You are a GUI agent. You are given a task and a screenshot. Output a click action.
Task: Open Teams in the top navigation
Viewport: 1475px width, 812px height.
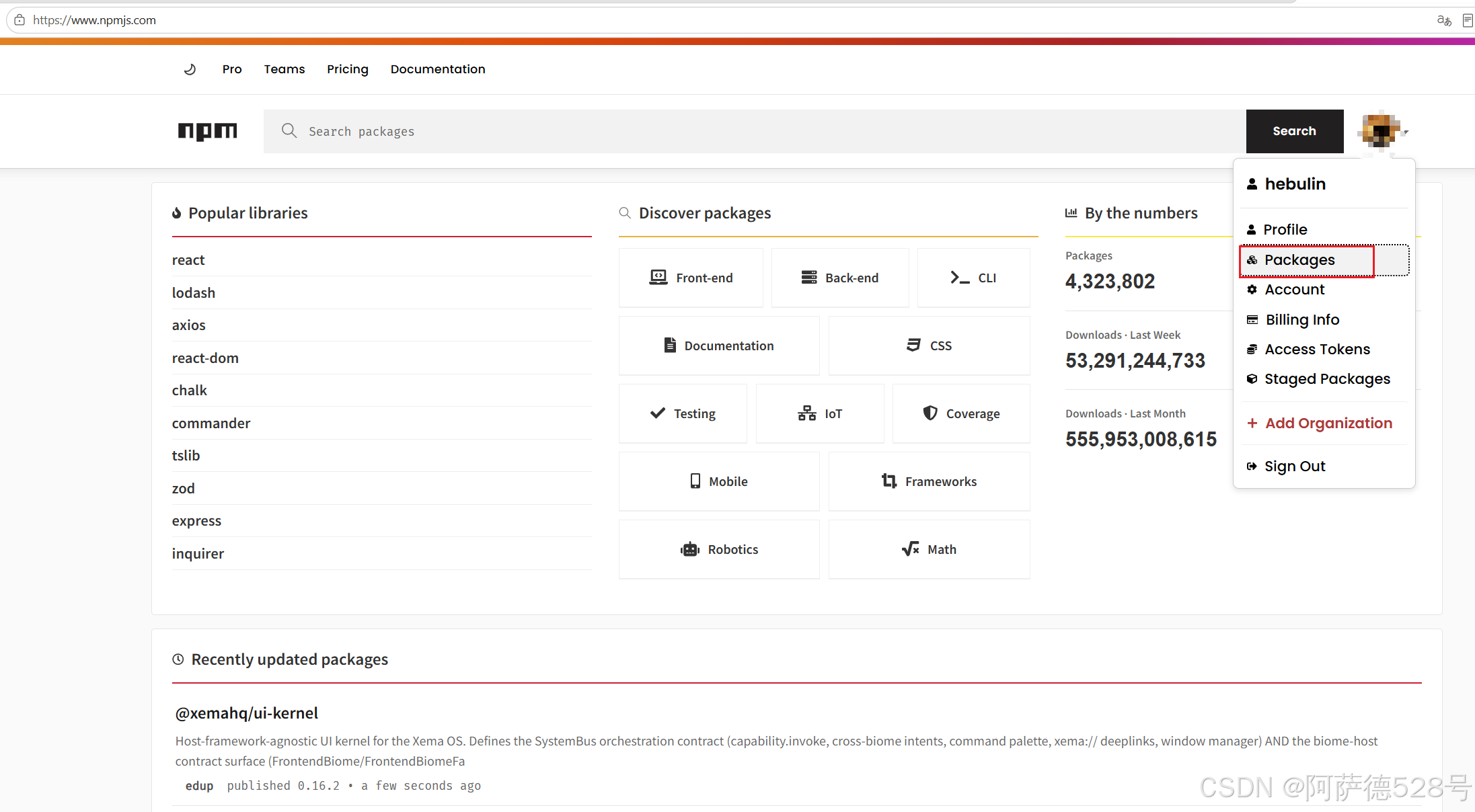click(285, 69)
